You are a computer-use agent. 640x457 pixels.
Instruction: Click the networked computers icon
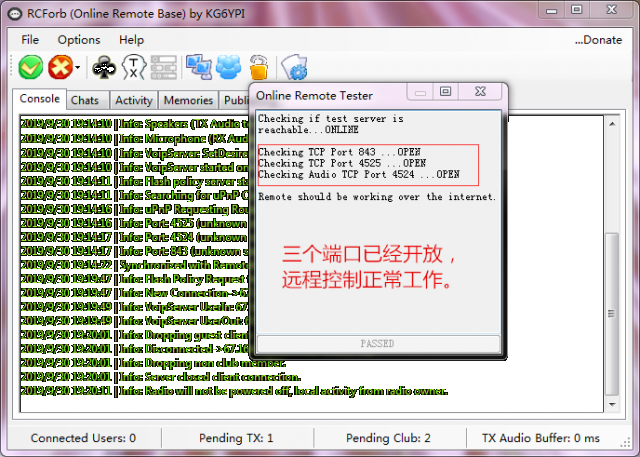pyautogui.click(x=199, y=67)
